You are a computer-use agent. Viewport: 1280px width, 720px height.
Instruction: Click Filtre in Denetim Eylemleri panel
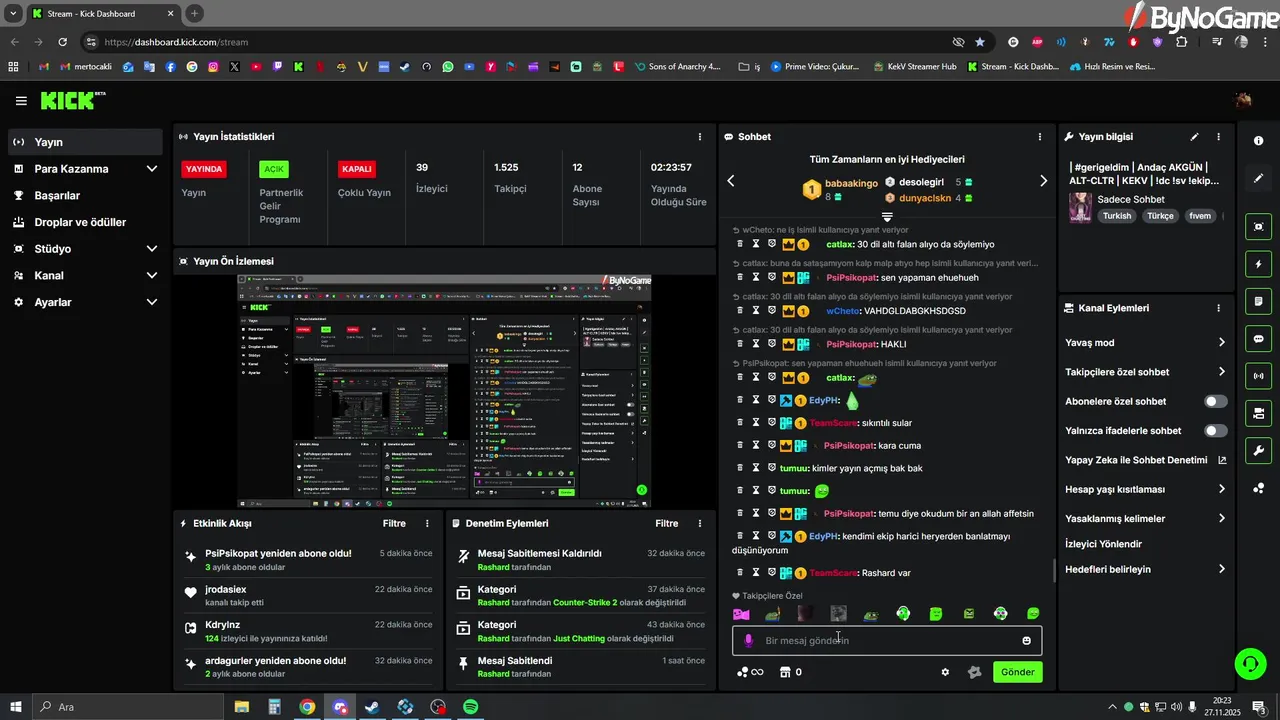(x=667, y=523)
